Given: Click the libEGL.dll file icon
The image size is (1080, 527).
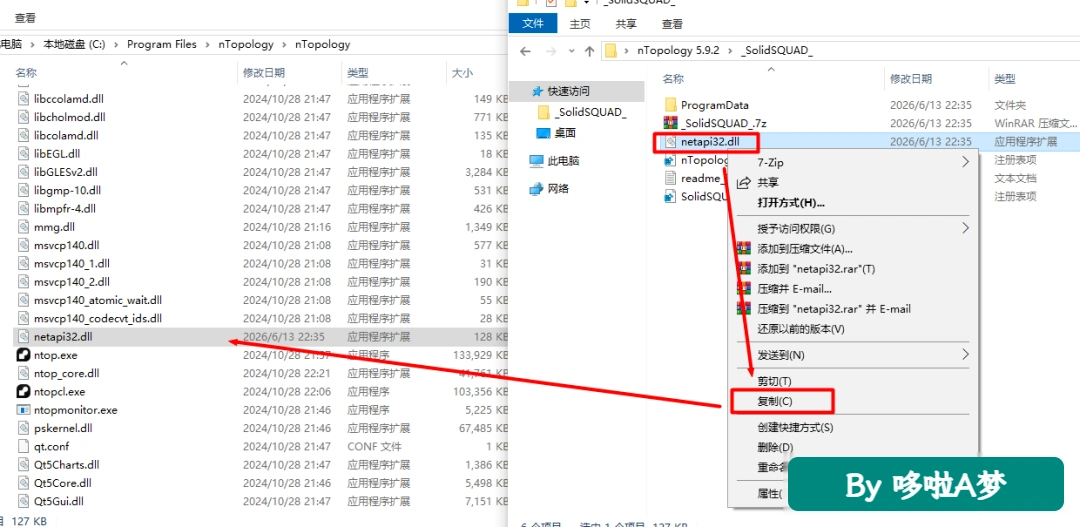Looking at the screenshot, I should coord(24,154).
